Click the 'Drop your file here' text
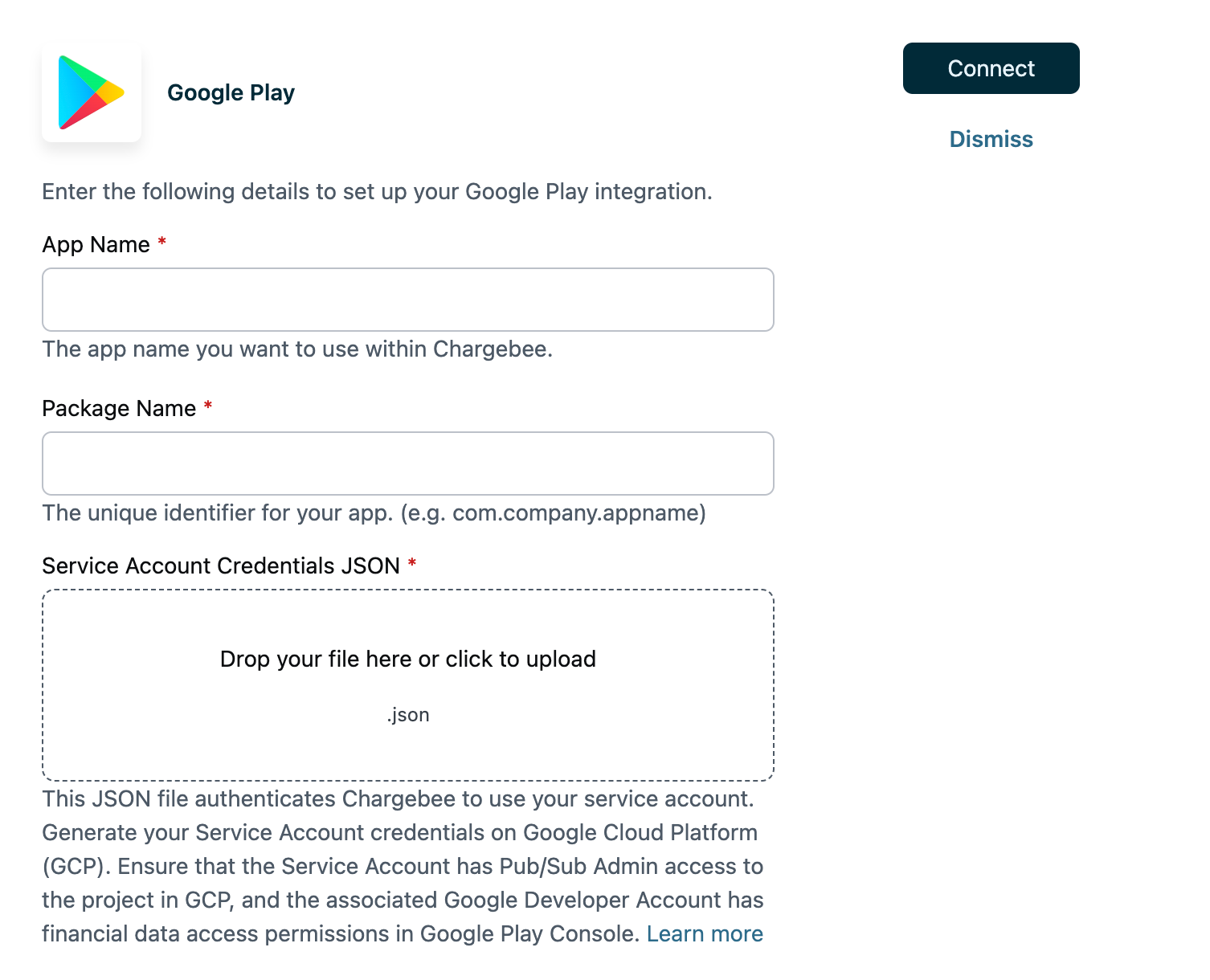This screenshot has width=1210, height=980. [x=407, y=659]
